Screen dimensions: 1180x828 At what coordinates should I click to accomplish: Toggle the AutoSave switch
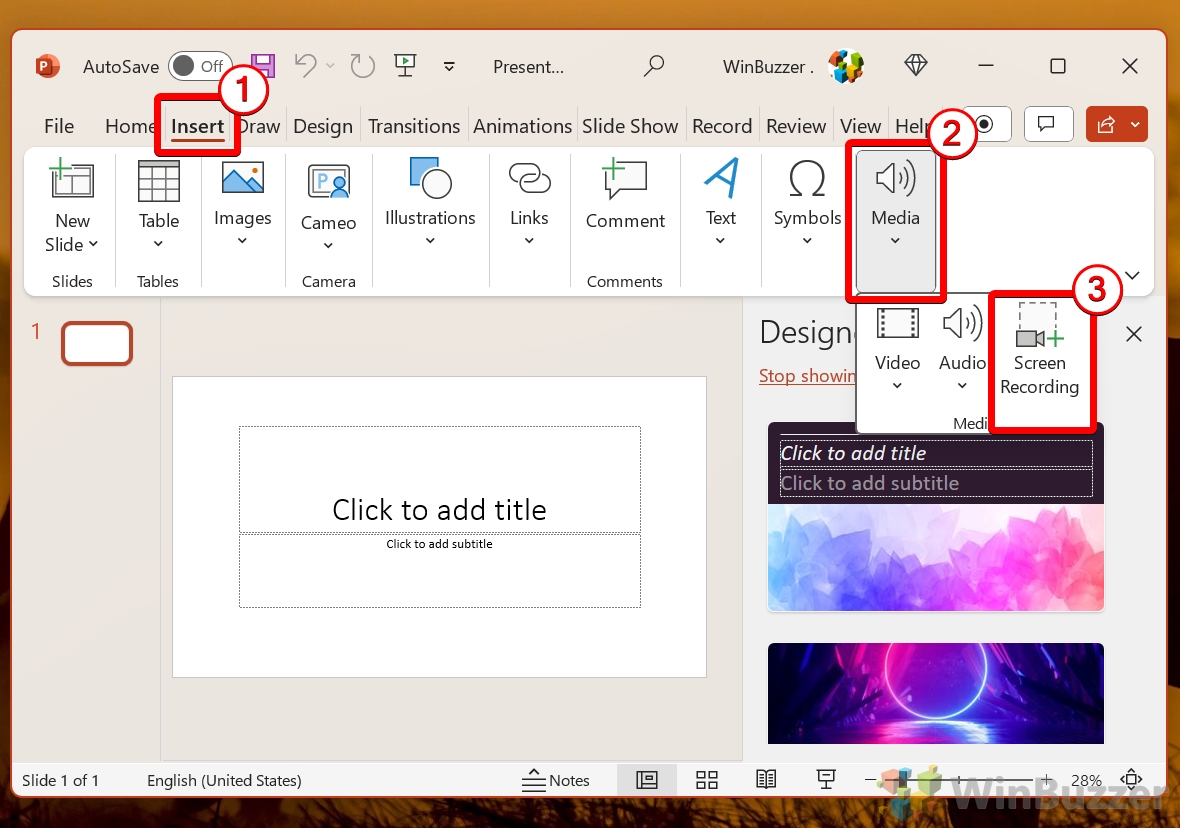[199, 66]
